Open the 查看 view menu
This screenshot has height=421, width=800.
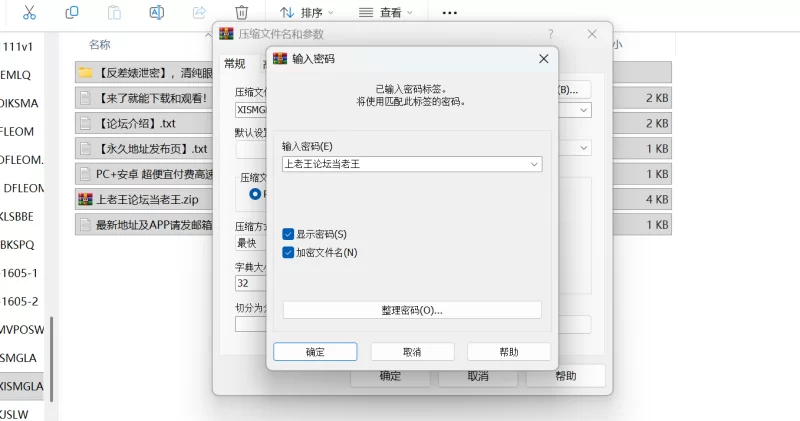385,12
